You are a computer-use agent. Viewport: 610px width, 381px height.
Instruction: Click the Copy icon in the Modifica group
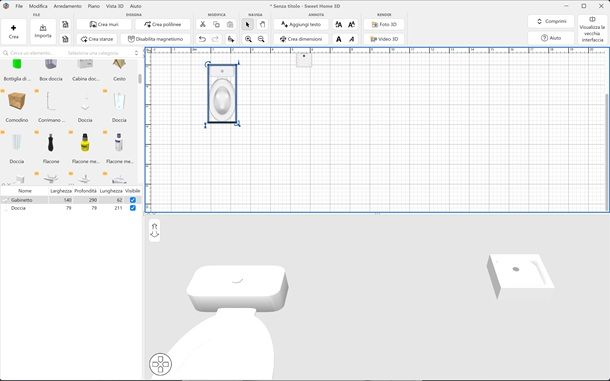(216, 25)
